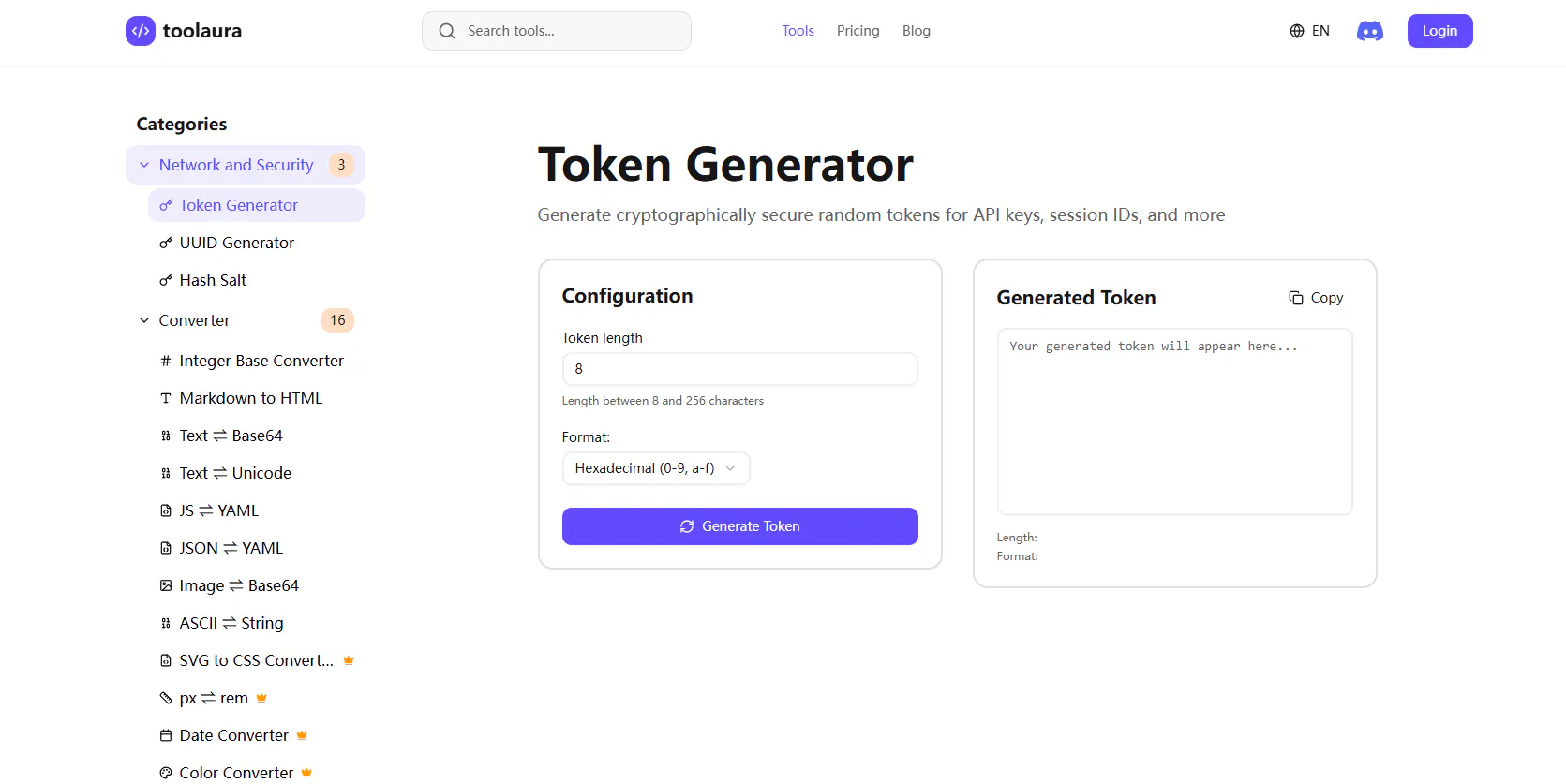Open the Blog menu item
This screenshot has height=784, width=1566.
(x=917, y=31)
